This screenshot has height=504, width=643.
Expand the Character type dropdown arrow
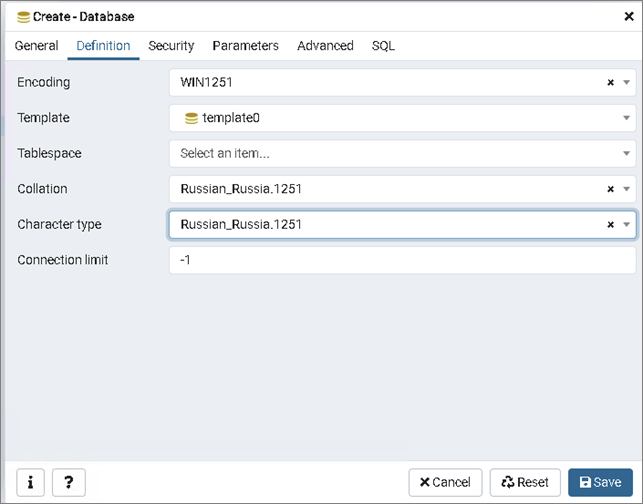pos(627,225)
